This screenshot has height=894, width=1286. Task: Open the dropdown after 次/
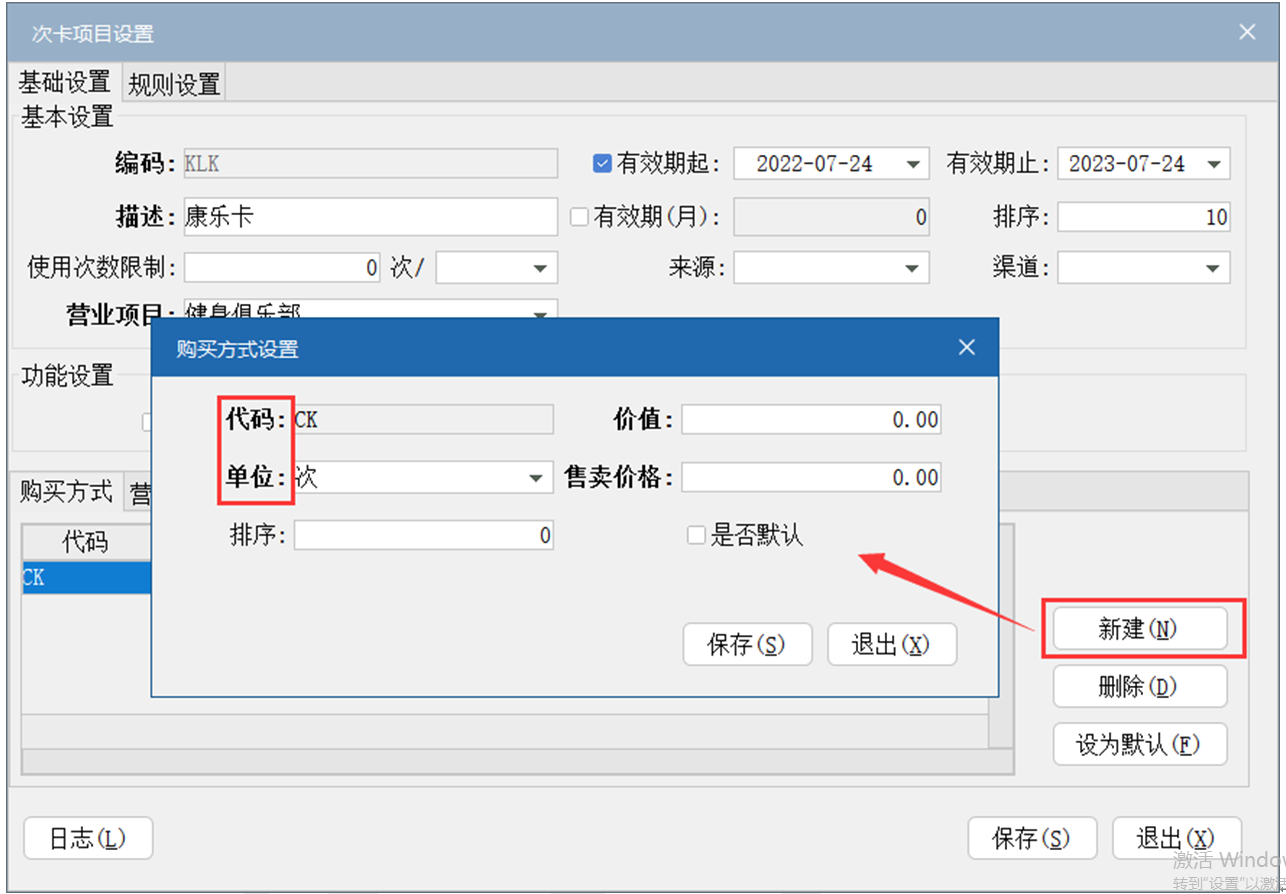(540, 268)
